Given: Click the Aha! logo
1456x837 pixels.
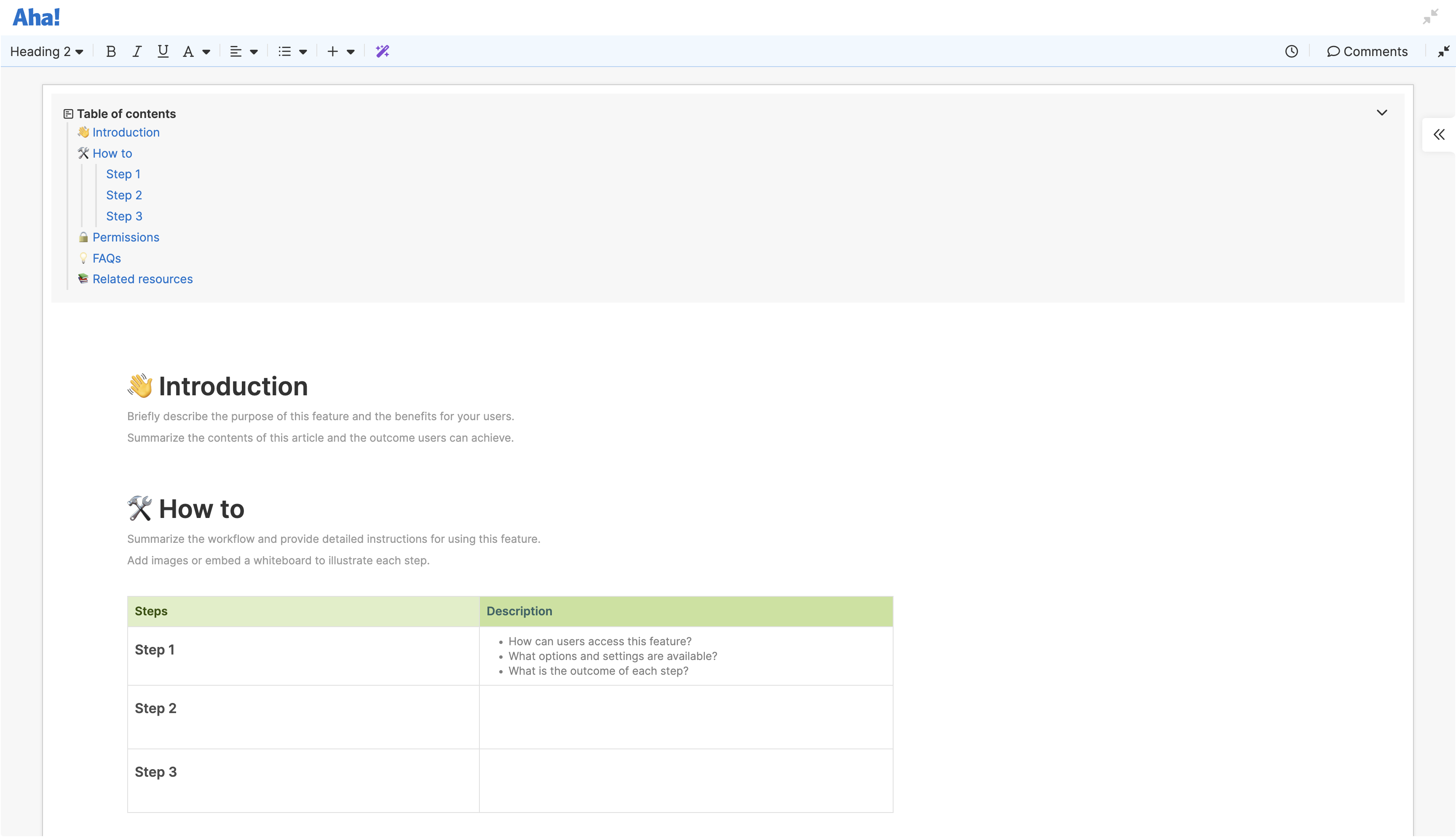Looking at the screenshot, I should (x=36, y=17).
